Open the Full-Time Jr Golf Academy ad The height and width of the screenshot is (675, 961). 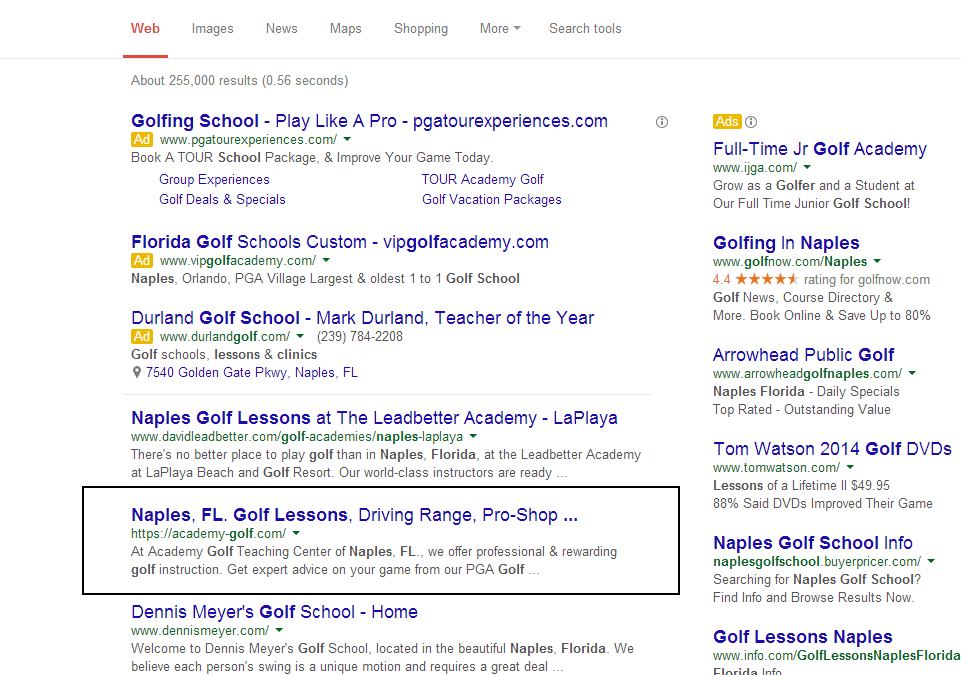(x=820, y=149)
